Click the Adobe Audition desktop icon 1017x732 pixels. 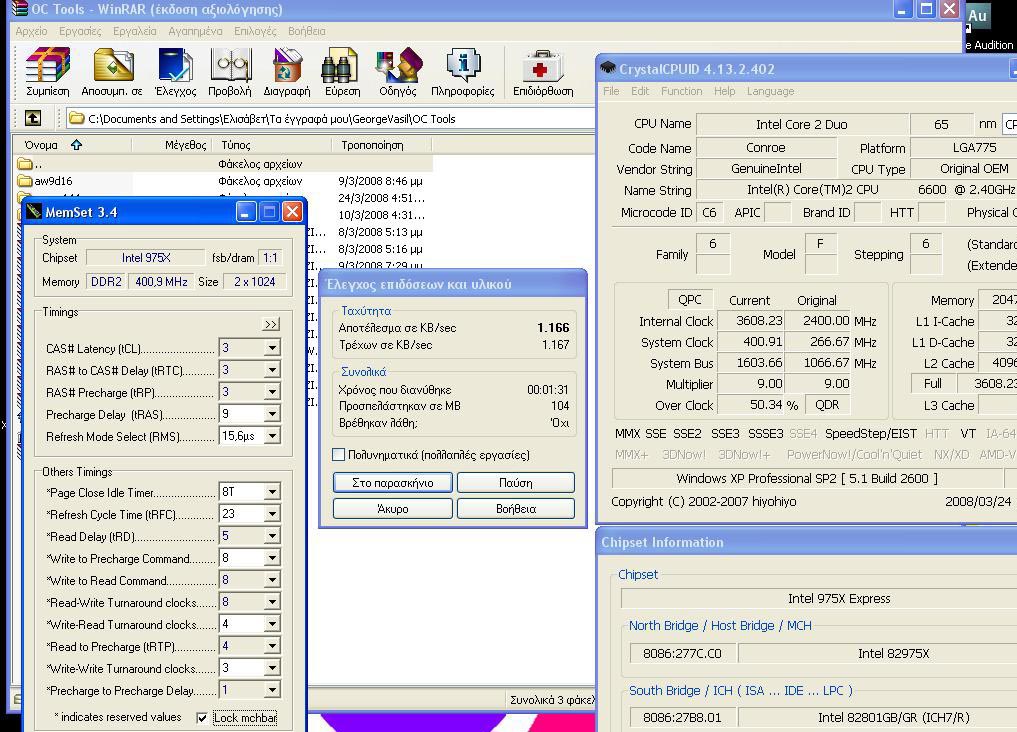(x=977, y=16)
